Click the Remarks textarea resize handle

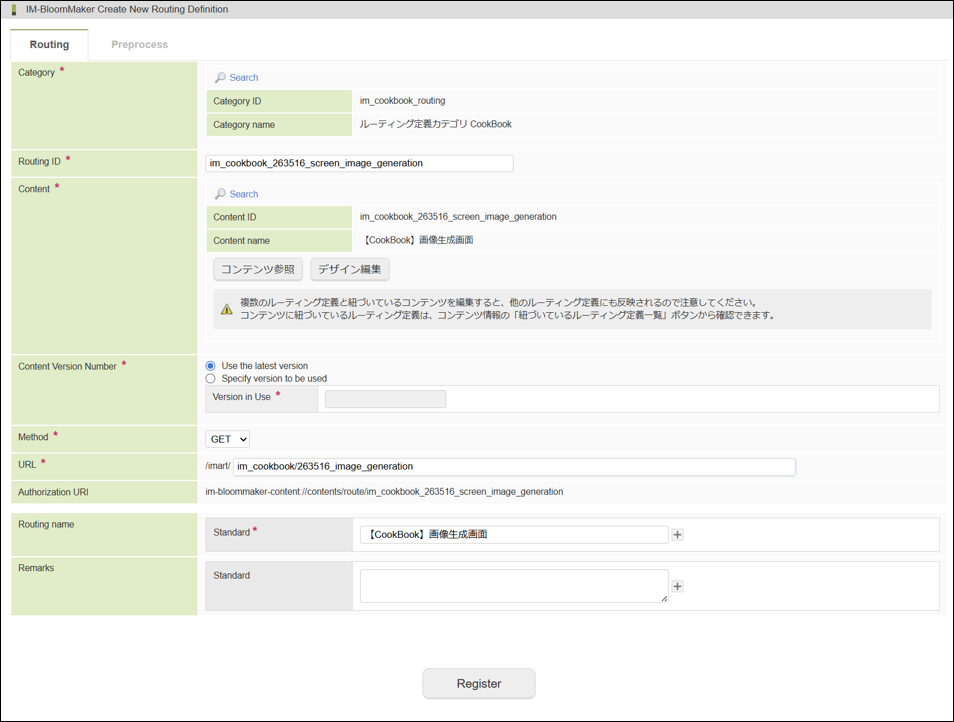pos(664,598)
